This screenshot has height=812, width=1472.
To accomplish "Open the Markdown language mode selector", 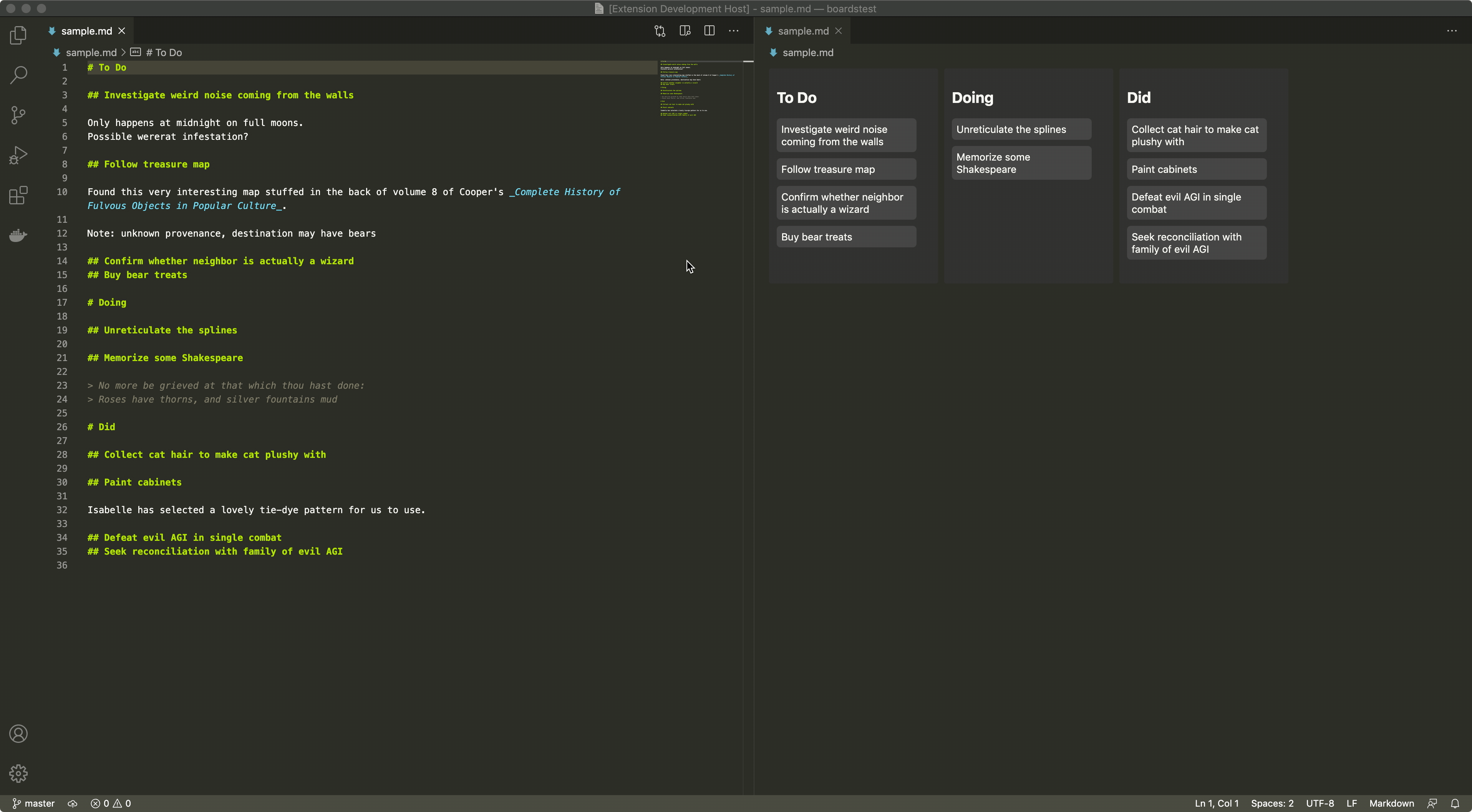I will 1391,803.
